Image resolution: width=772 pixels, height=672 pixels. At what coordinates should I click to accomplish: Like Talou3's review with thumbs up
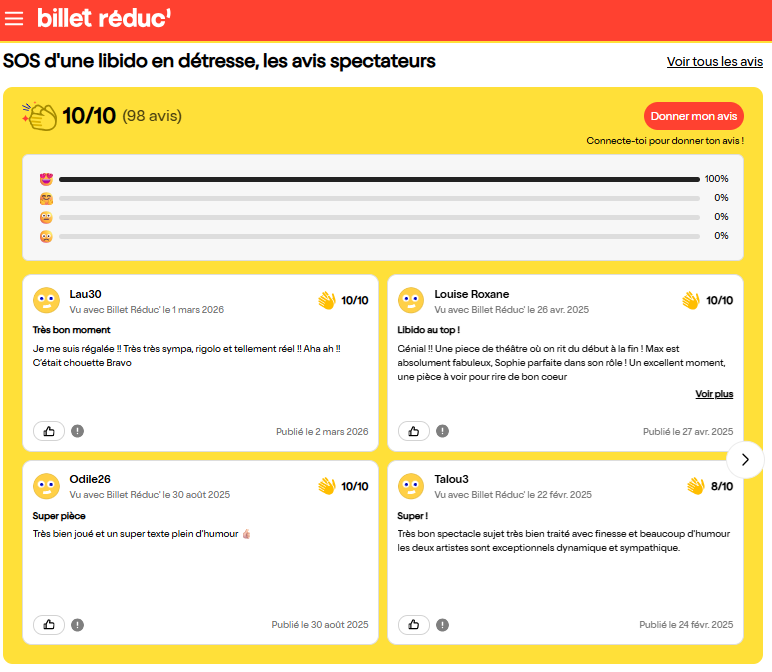[414, 624]
